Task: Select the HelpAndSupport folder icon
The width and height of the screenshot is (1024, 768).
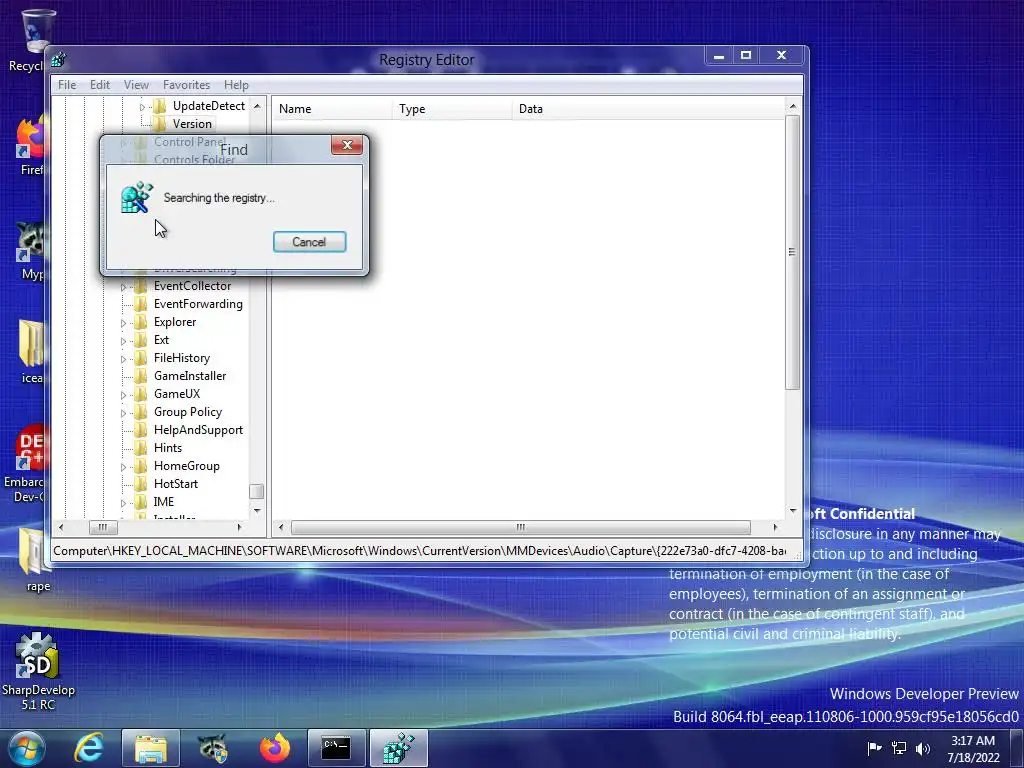Action: (140, 430)
